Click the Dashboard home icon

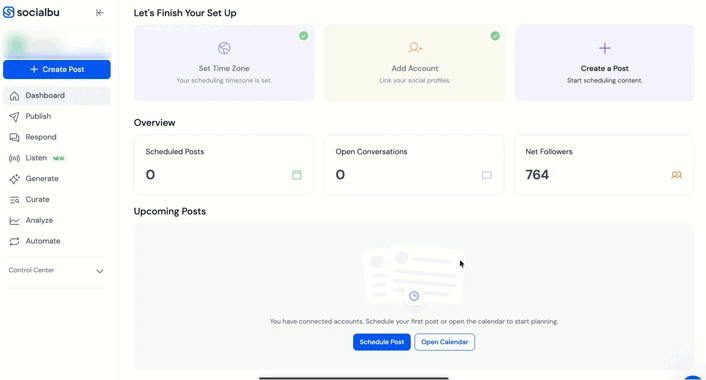point(14,96)
